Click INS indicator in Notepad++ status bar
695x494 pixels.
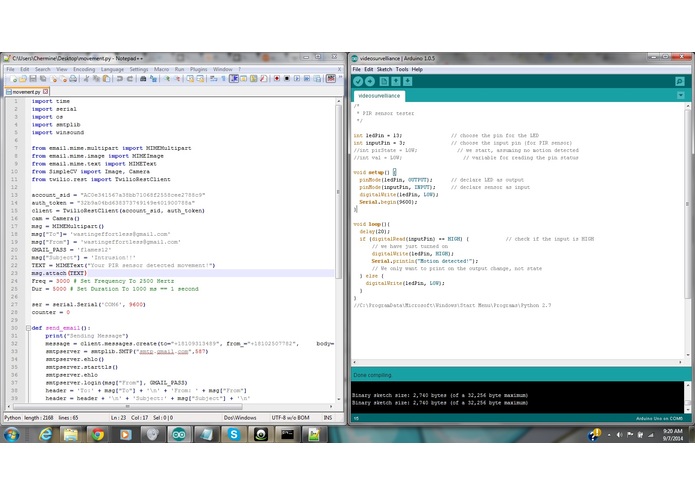(328, 418)
